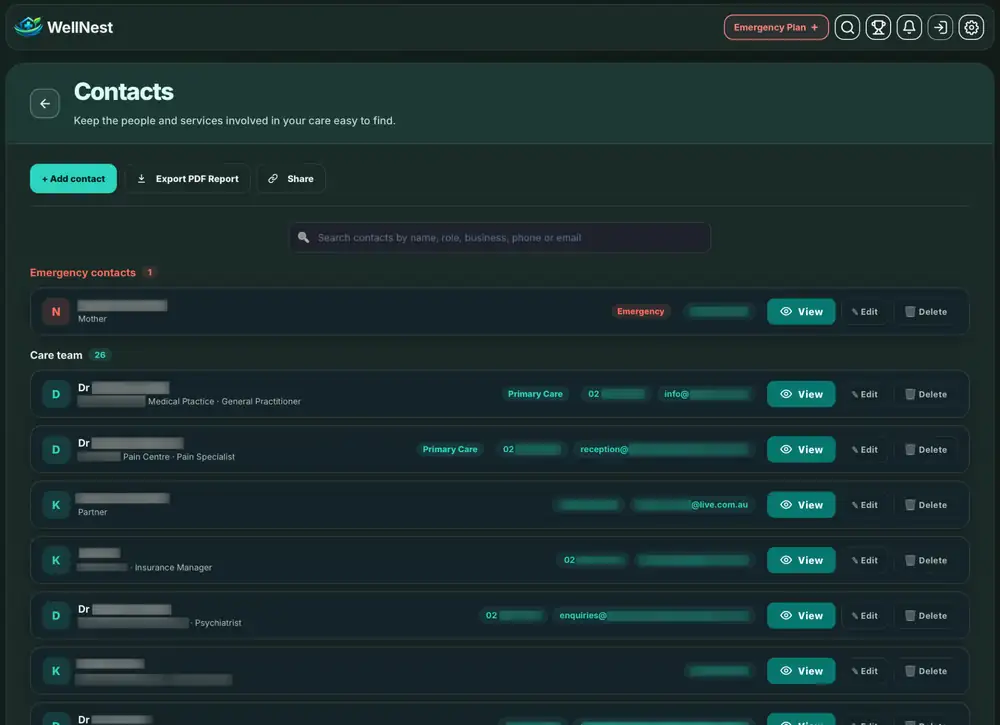The height and width of the screenshot is (725, 1000).
Task: Click the @live.com.au email link
Action: tap(691, 504)
